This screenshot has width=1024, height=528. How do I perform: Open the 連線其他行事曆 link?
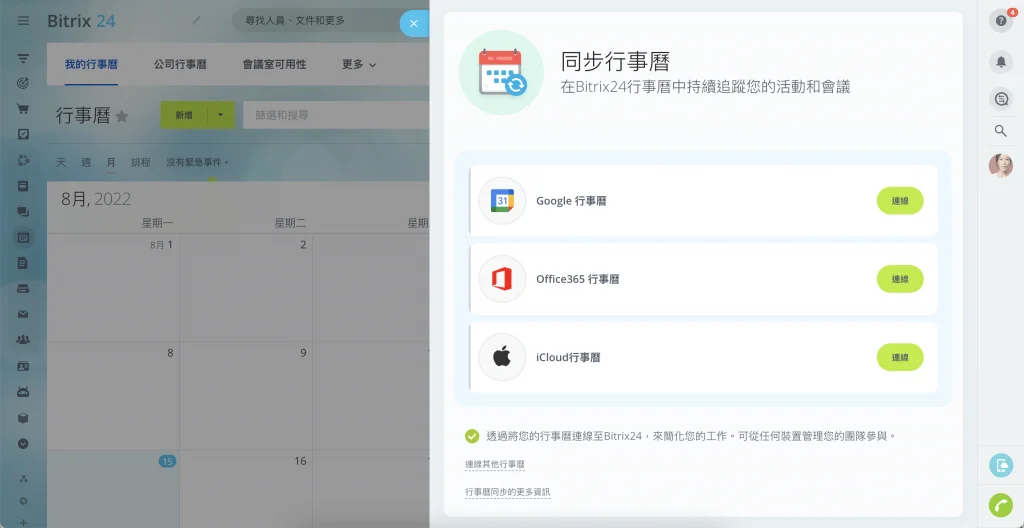click(494, 464)
